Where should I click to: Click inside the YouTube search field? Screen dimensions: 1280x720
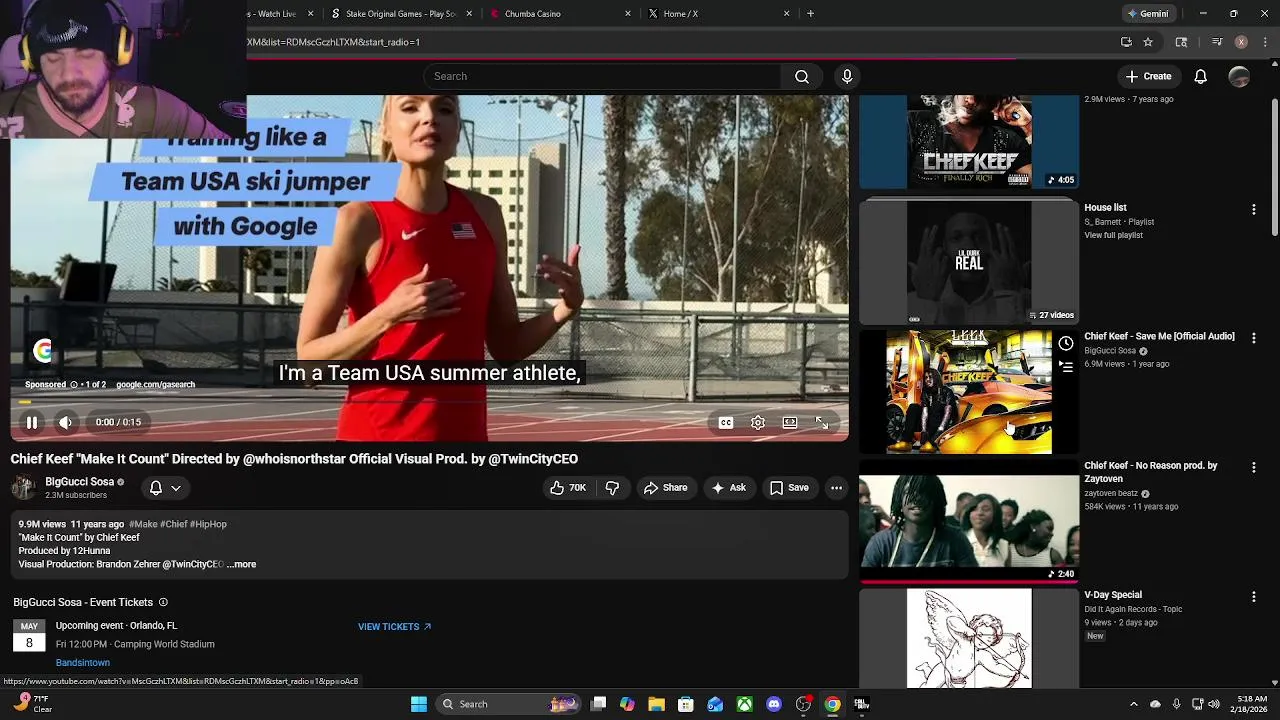tap(603, 76)
